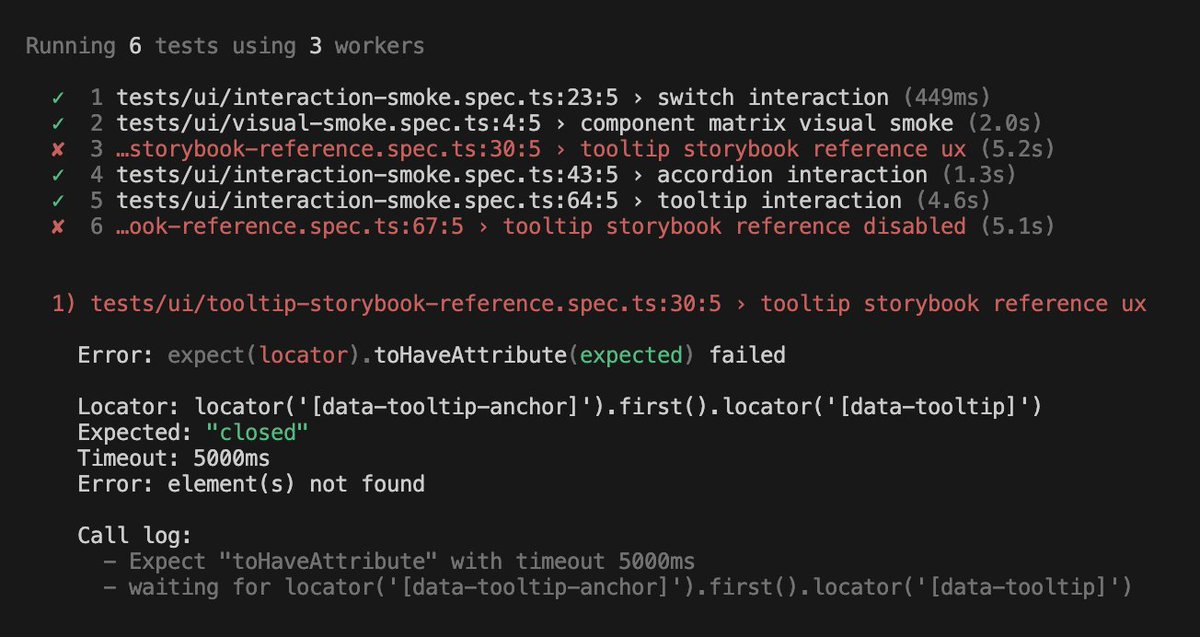Click the (1.3s) duration value
Viewport: 1200px width, 637px height.
click(x=979, y=175)
